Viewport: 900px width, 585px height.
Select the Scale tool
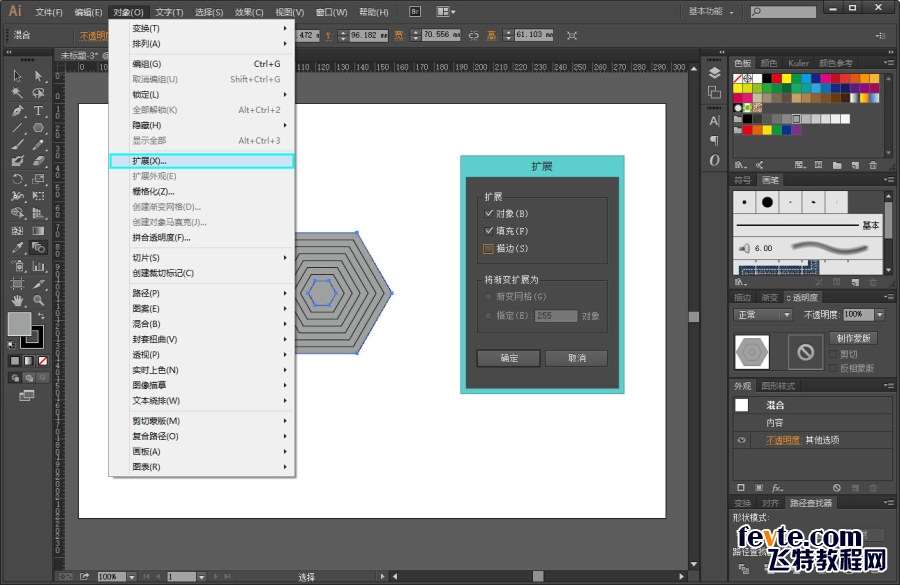38,179
